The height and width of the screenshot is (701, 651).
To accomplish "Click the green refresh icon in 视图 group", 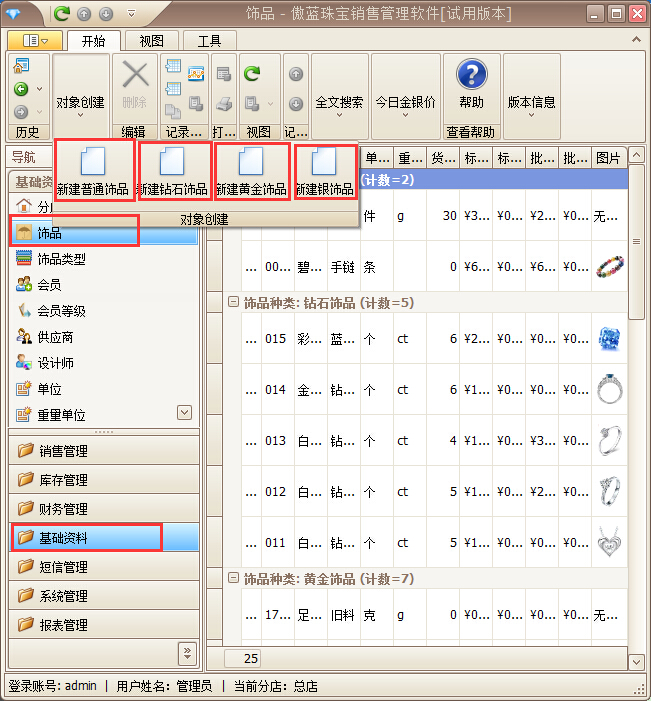I will pos(252,74).
